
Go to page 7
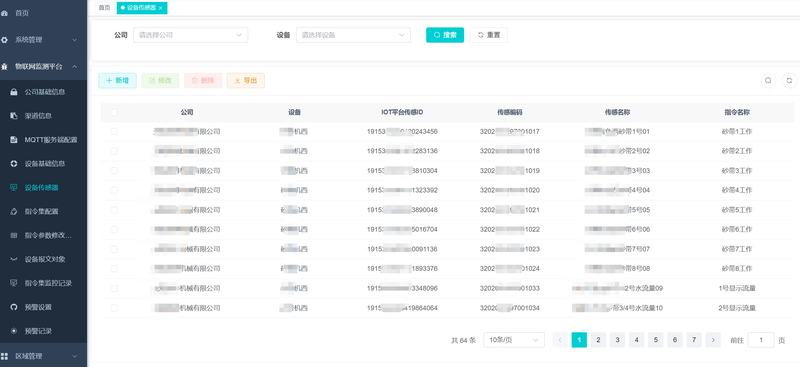click(x=694, y=340)
